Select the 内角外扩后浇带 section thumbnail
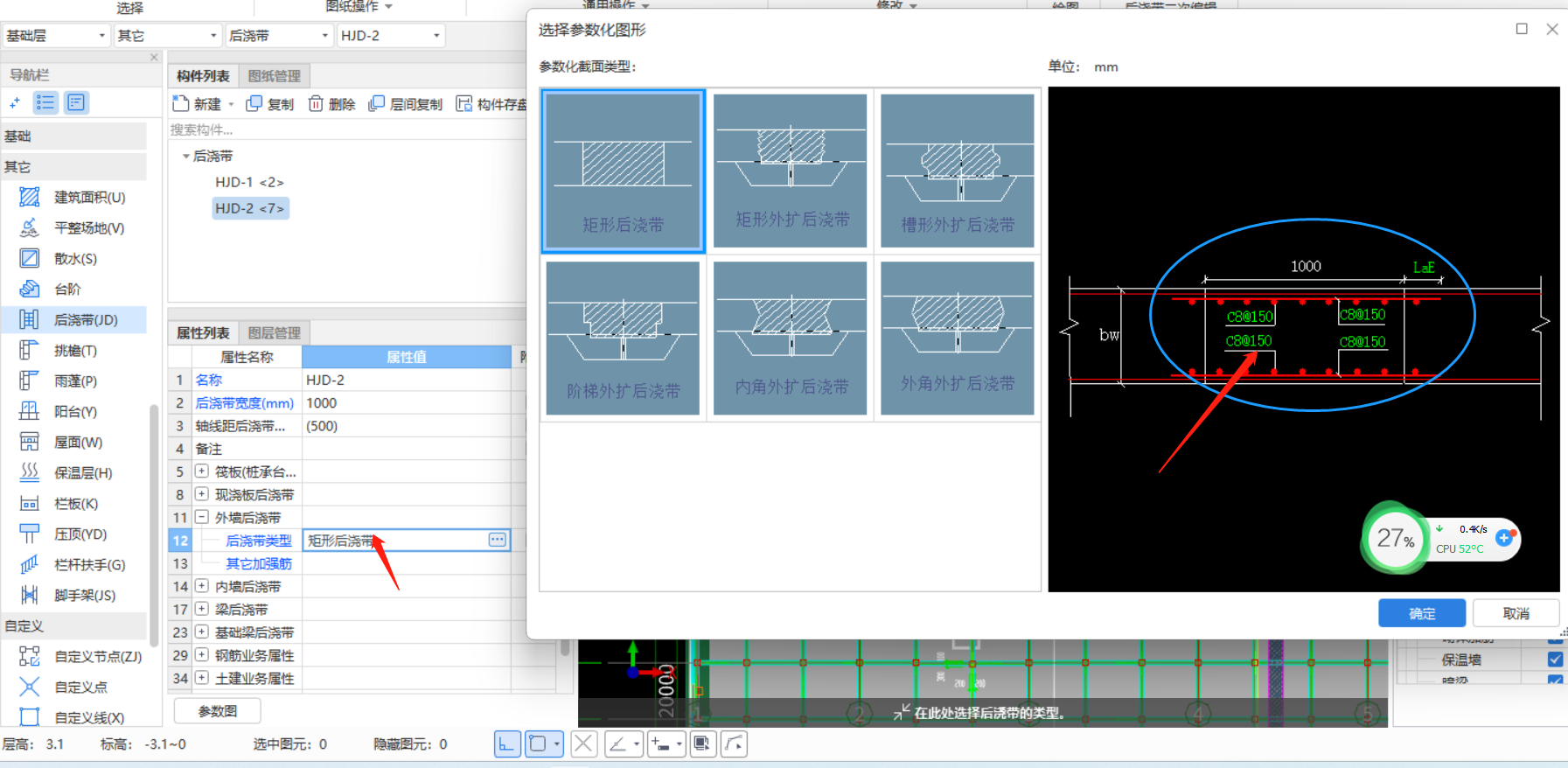1568x768 pixels. point(791,338)
